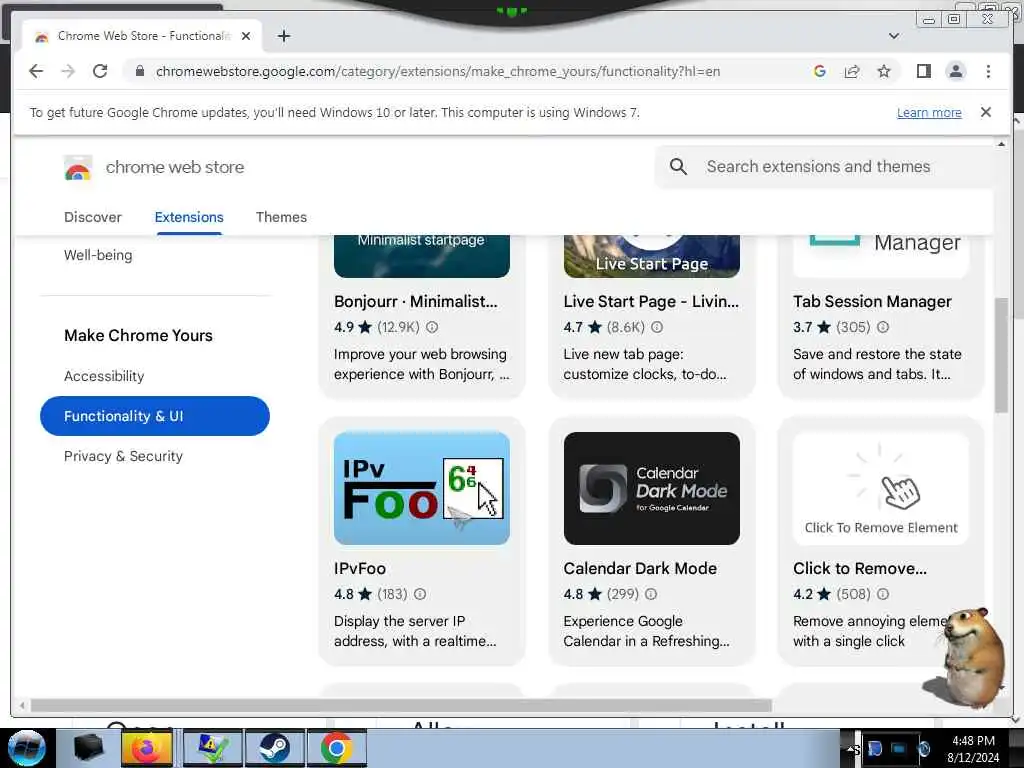
Task: Open a new browser tab
Action: tap(283, 36)
